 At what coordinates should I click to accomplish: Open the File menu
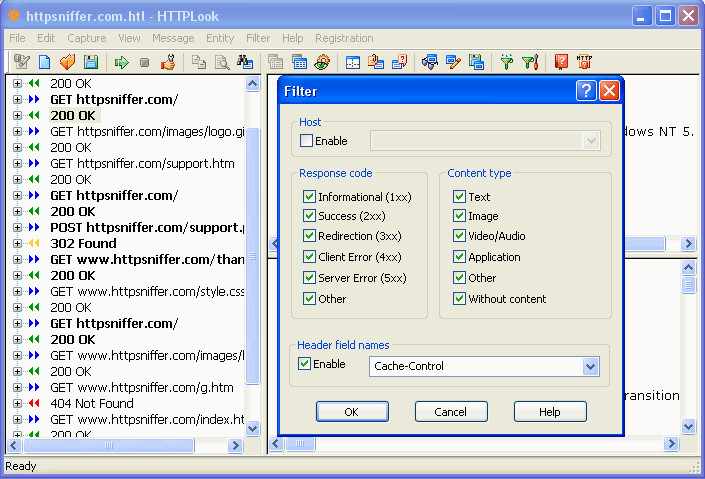[x=18, y=38]
